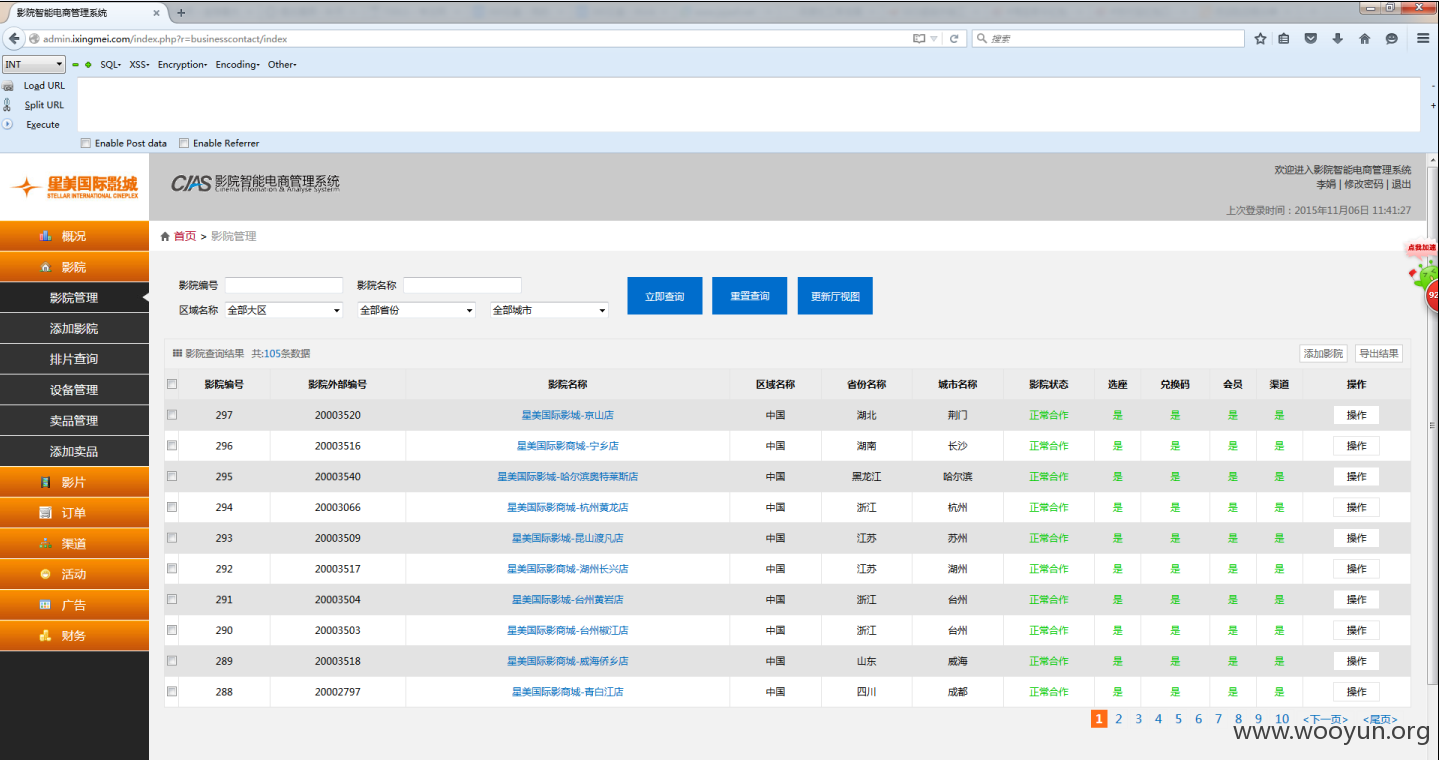The height and width of the screenshot is (760, 1439).
Task: Check the row checkbox for cinema 295
Action: point(172,476)
